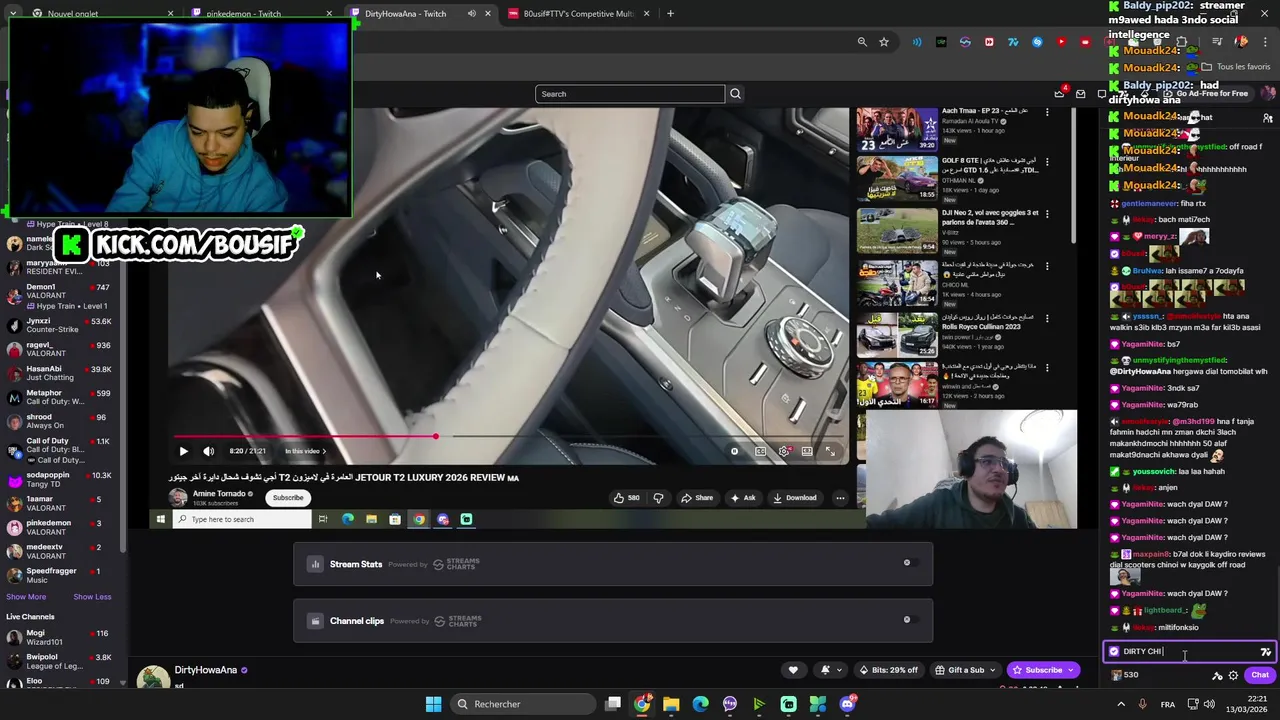This screenshot has height=720, width=1280.
Task: Open sodapoppin channel in sidebar
Action: pyautogui.click(x=62, y=479)
